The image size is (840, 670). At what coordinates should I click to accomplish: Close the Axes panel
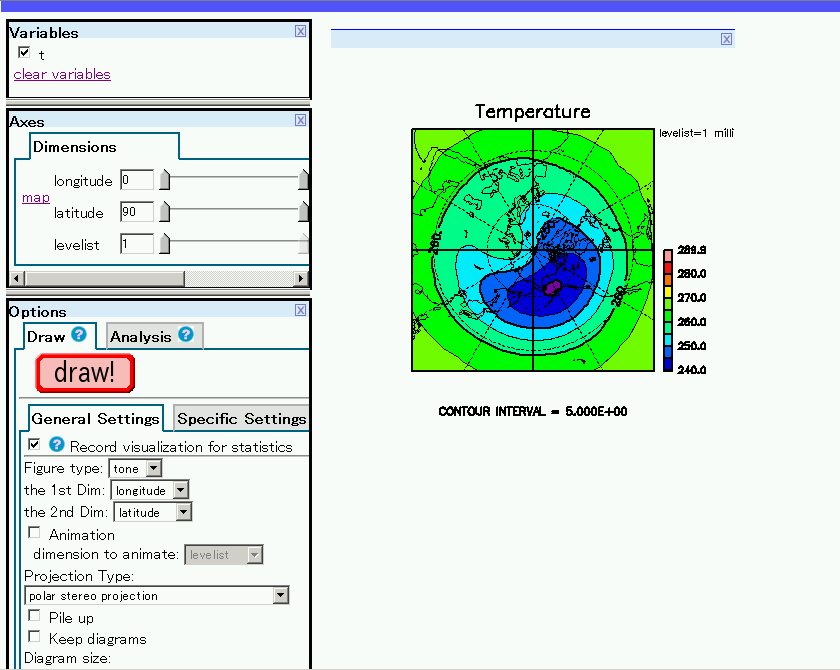point(300,121)
